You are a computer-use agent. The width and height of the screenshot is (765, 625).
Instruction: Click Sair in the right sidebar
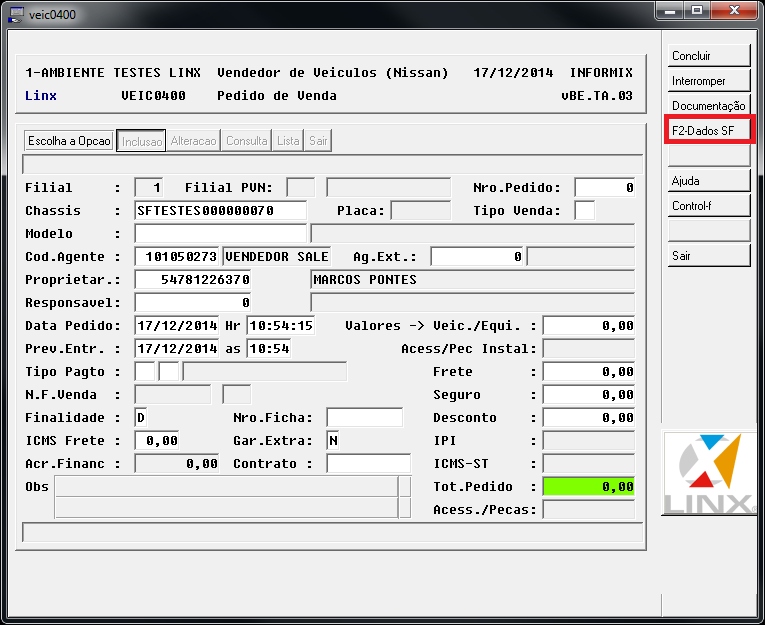pyautogui.click(x=708, y=256)
